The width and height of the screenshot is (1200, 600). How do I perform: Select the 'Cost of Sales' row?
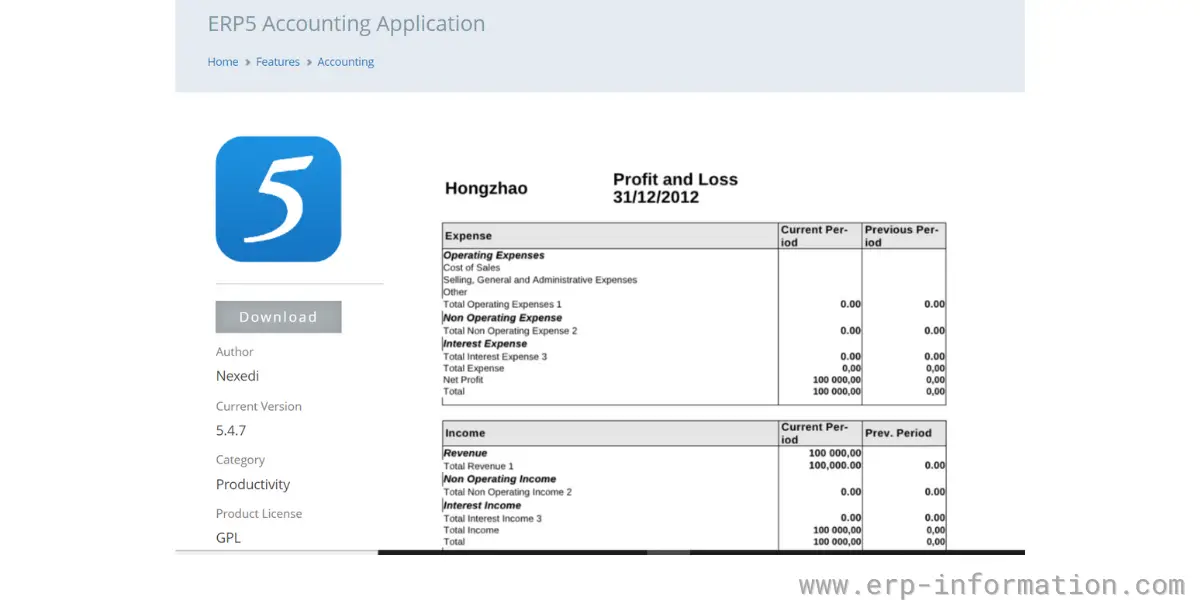472,268
